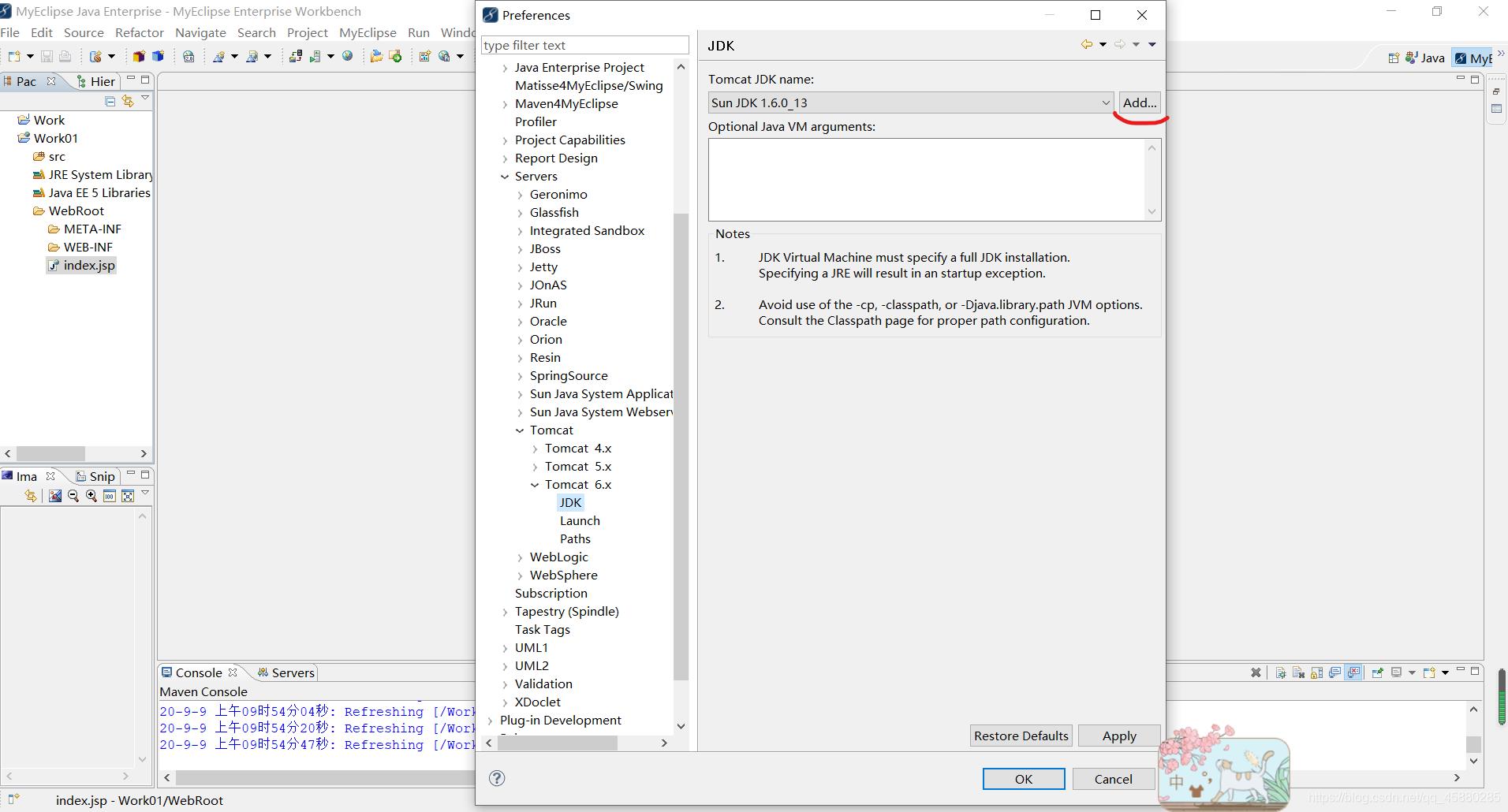Click the back arrow in Preferences header
The height and width of the screenshot is (812, 1508).
[1087, 44]
